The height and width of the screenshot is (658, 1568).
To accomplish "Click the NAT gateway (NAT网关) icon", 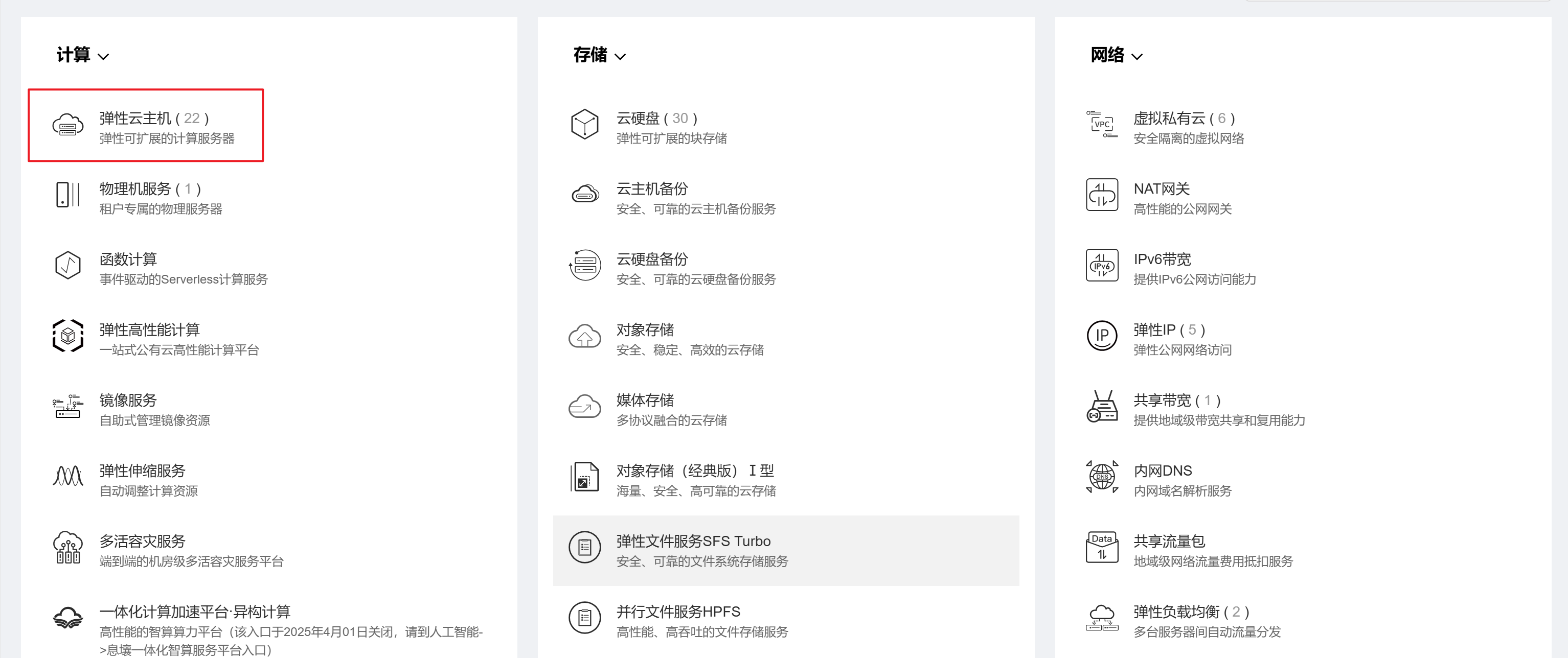I will pyautogui.click(x=1102, y=195).
